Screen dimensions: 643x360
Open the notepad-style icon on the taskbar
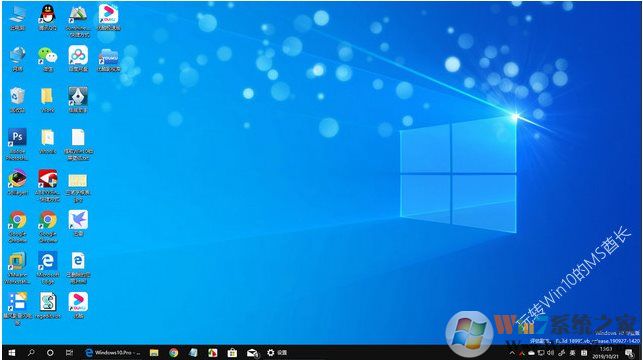point(193,353)
